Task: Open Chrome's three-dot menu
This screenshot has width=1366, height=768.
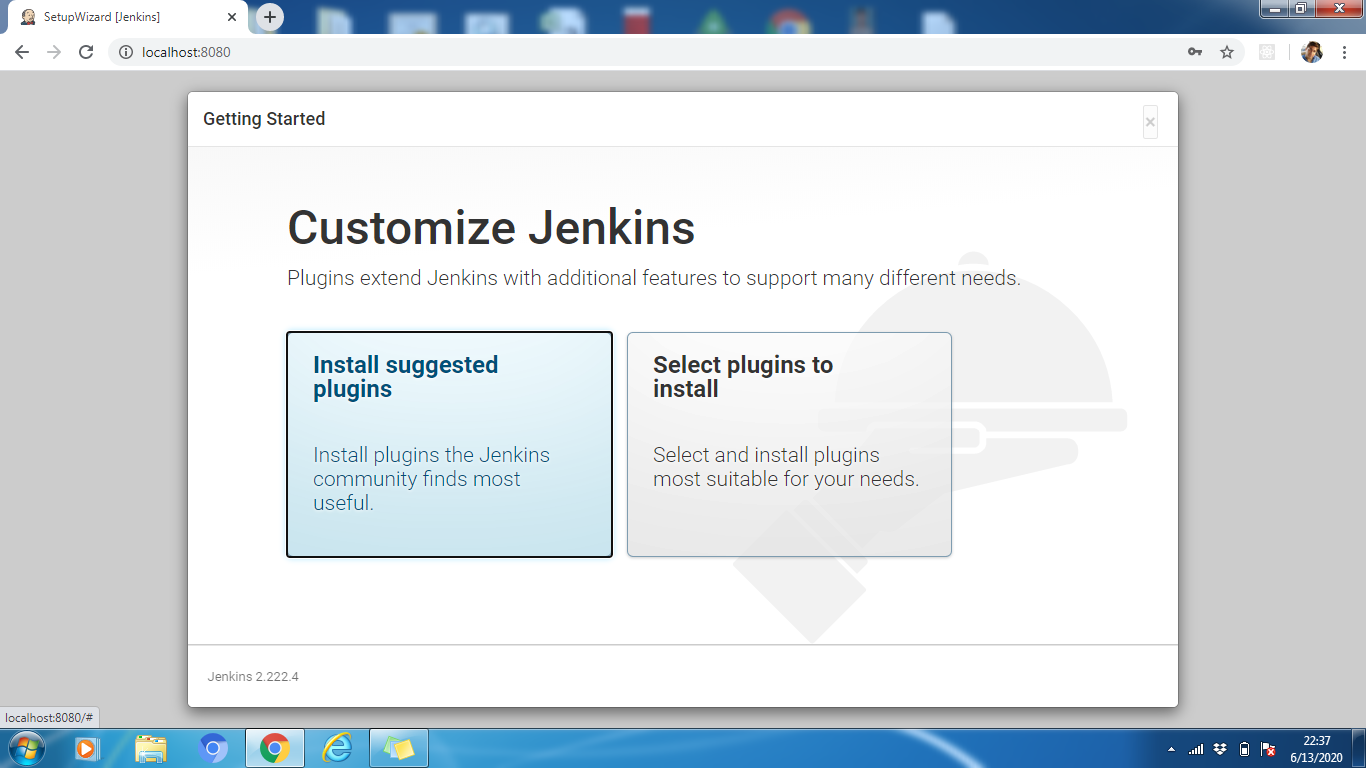Action: click(x=1343, y=52)
